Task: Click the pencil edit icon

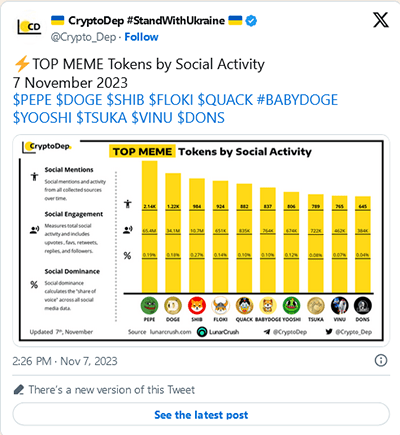Action: point(19,390)
